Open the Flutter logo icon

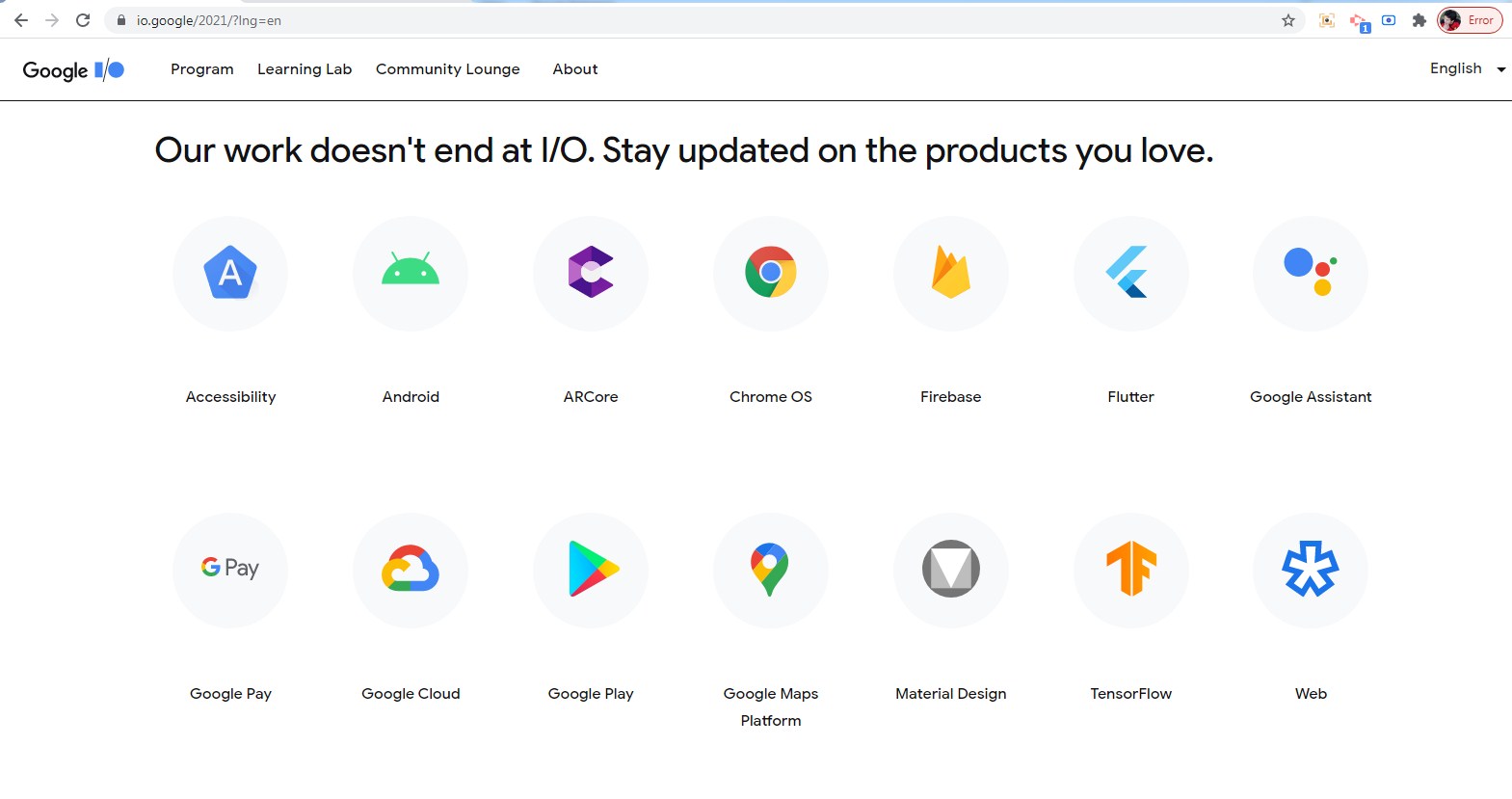(x=1131, y=274)
